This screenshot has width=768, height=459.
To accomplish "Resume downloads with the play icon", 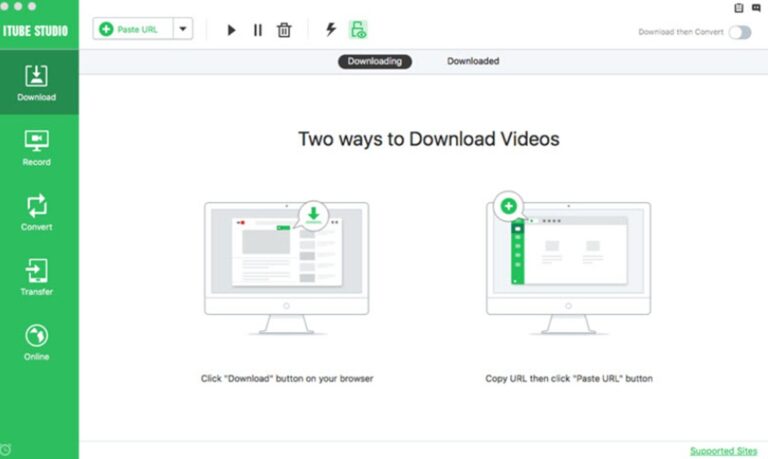I will coord(231,30).
